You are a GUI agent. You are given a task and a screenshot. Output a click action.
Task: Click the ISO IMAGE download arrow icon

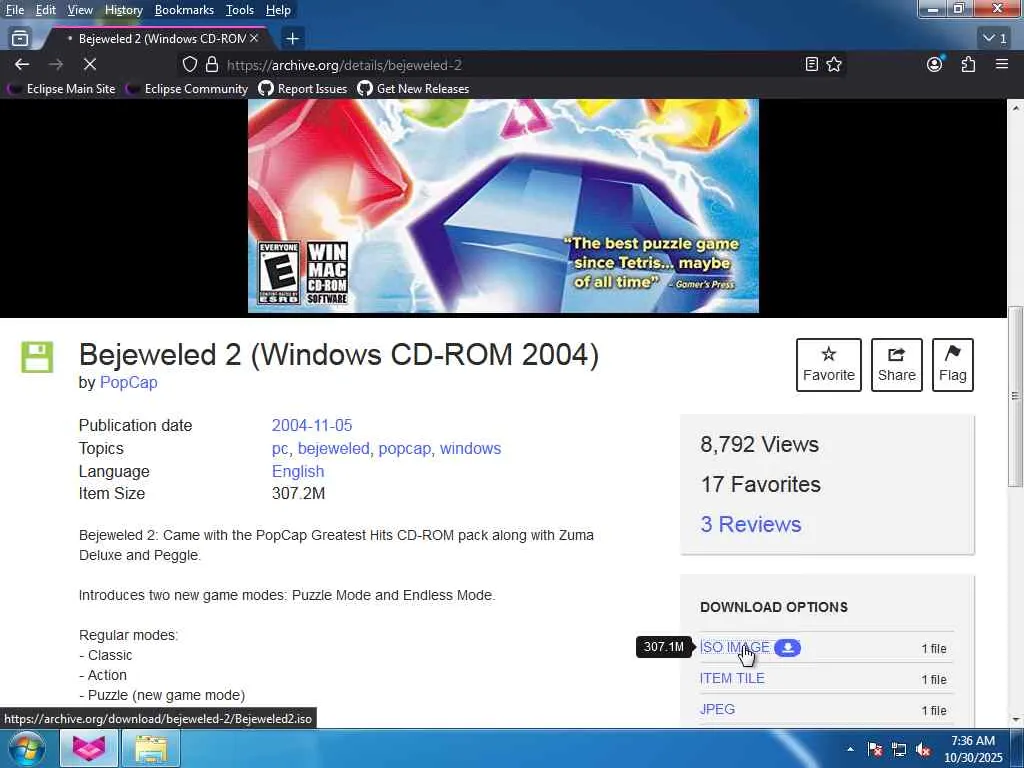[x=788, y=647]
